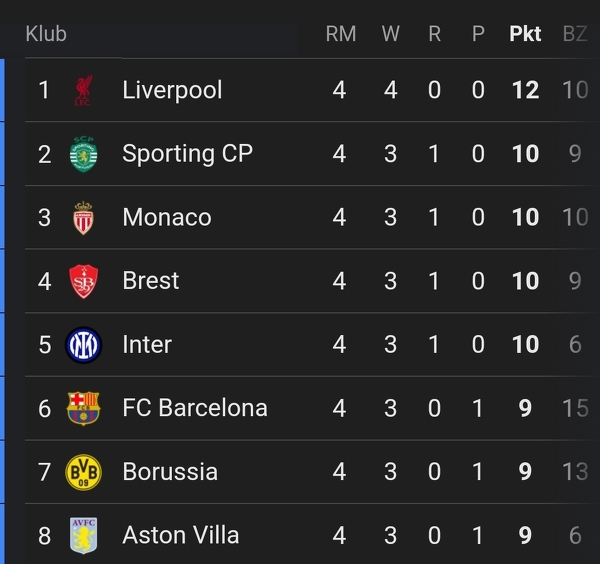The width and height of the screenshot is (600, 564).
Task: Click the Borussia BVB logo
Action: click(x=83, y=472)
